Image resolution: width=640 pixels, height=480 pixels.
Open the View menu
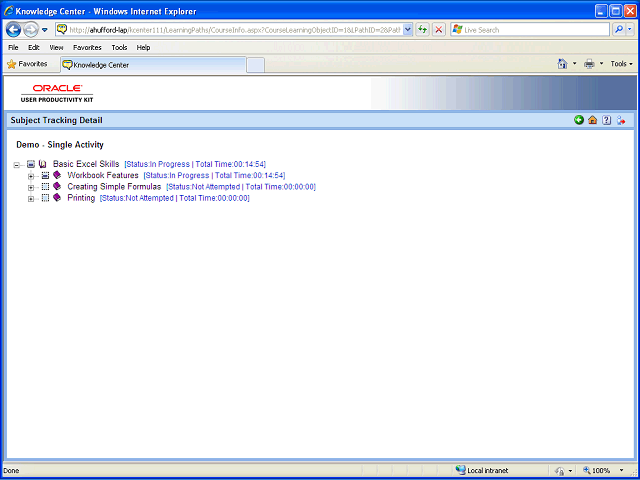[x=56, y=47]
